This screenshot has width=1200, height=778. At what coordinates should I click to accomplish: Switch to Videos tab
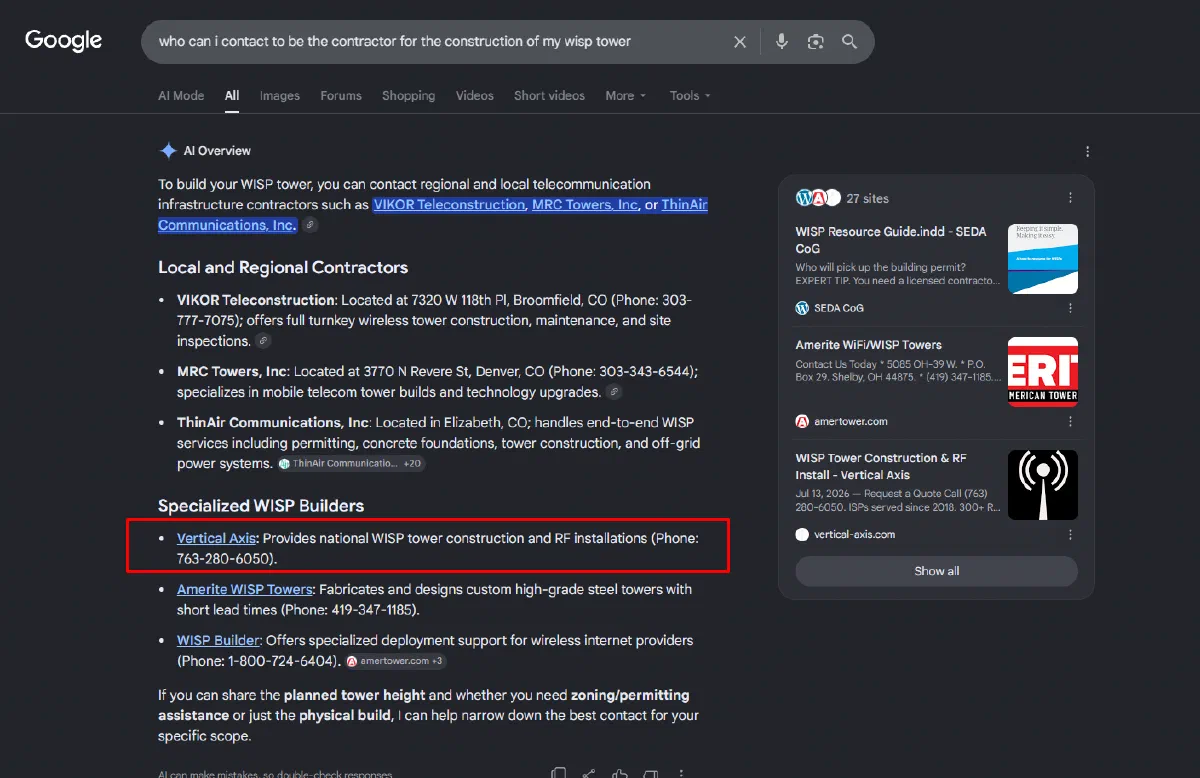coord(475,96)
